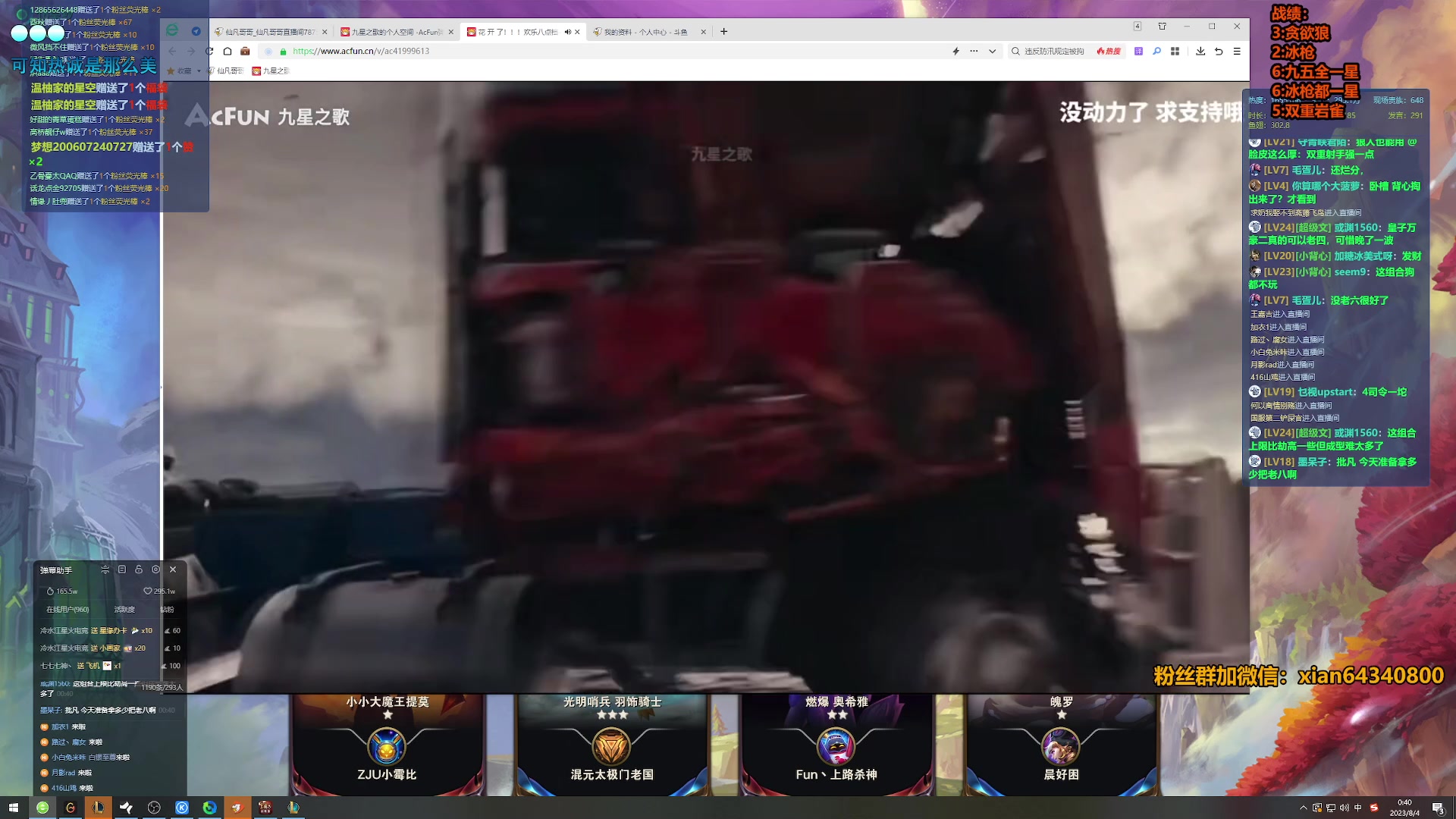This screenshot has height=819, width=1456.
Task: Open the 九星之歌 bookmark link
Action: [271, 71]
